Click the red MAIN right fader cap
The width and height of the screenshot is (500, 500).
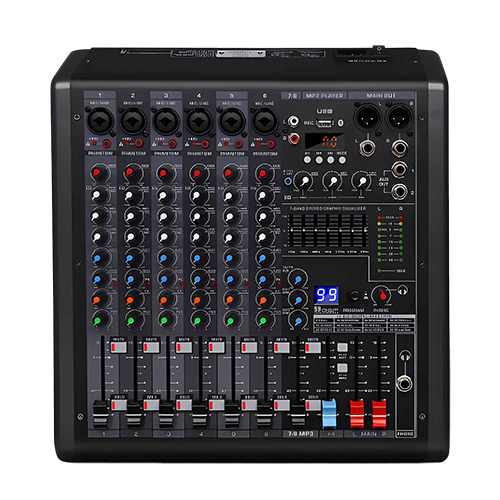point(379,414)
